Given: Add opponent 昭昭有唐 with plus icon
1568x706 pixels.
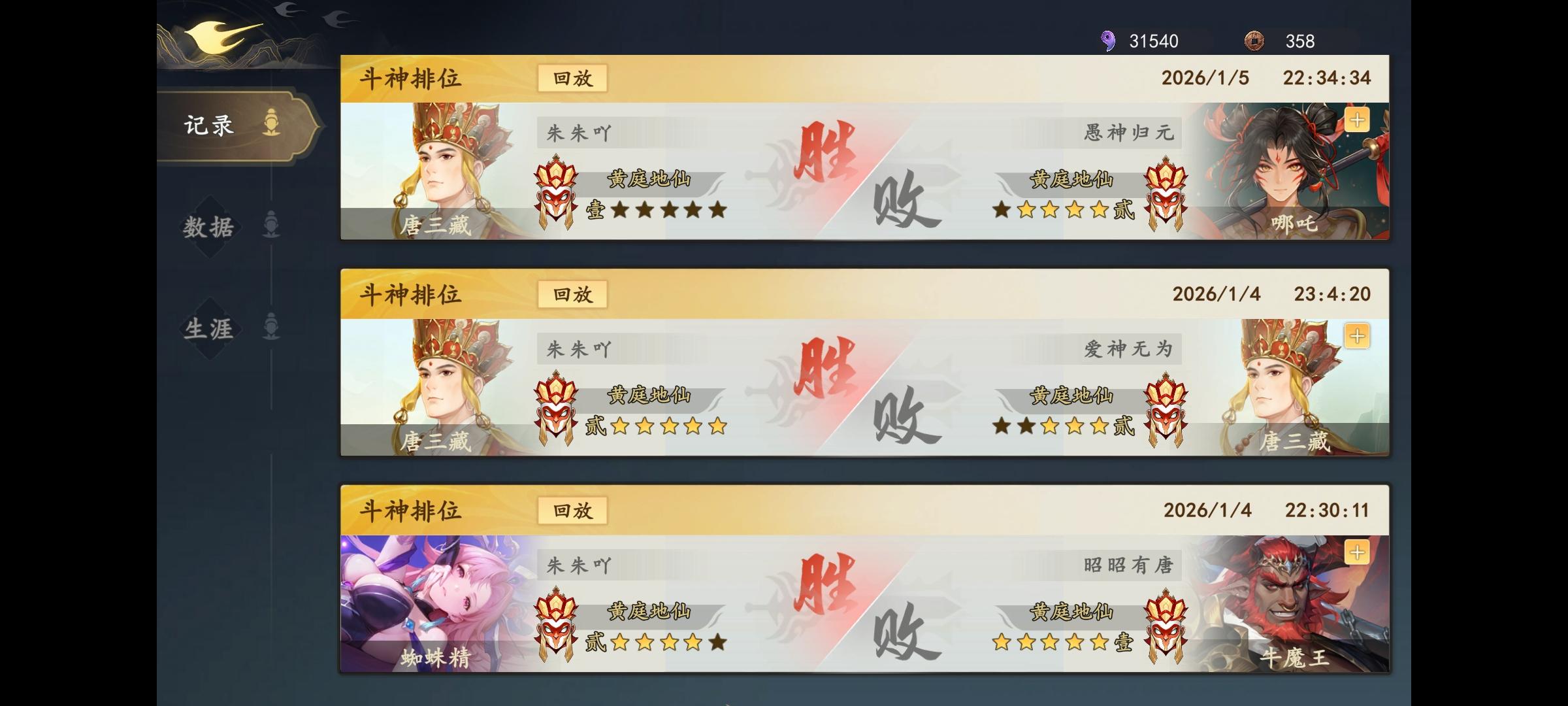Looking at the screenshot, I should click(x=1357, y=552).
